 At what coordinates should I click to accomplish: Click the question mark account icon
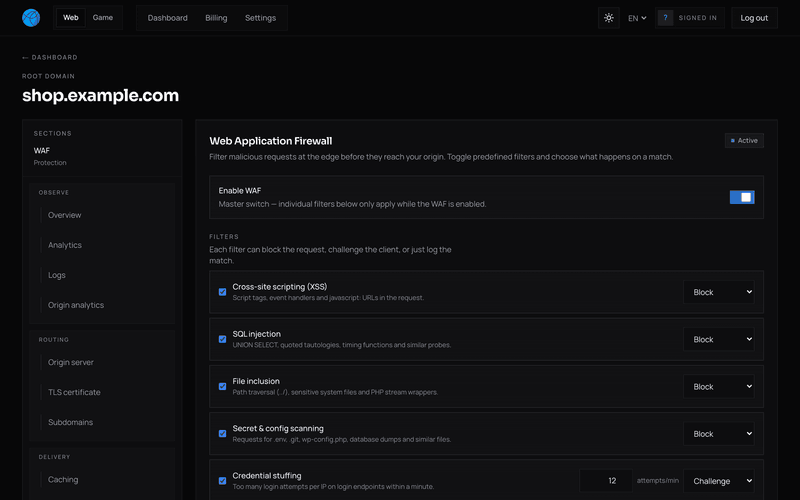(665, 18)
